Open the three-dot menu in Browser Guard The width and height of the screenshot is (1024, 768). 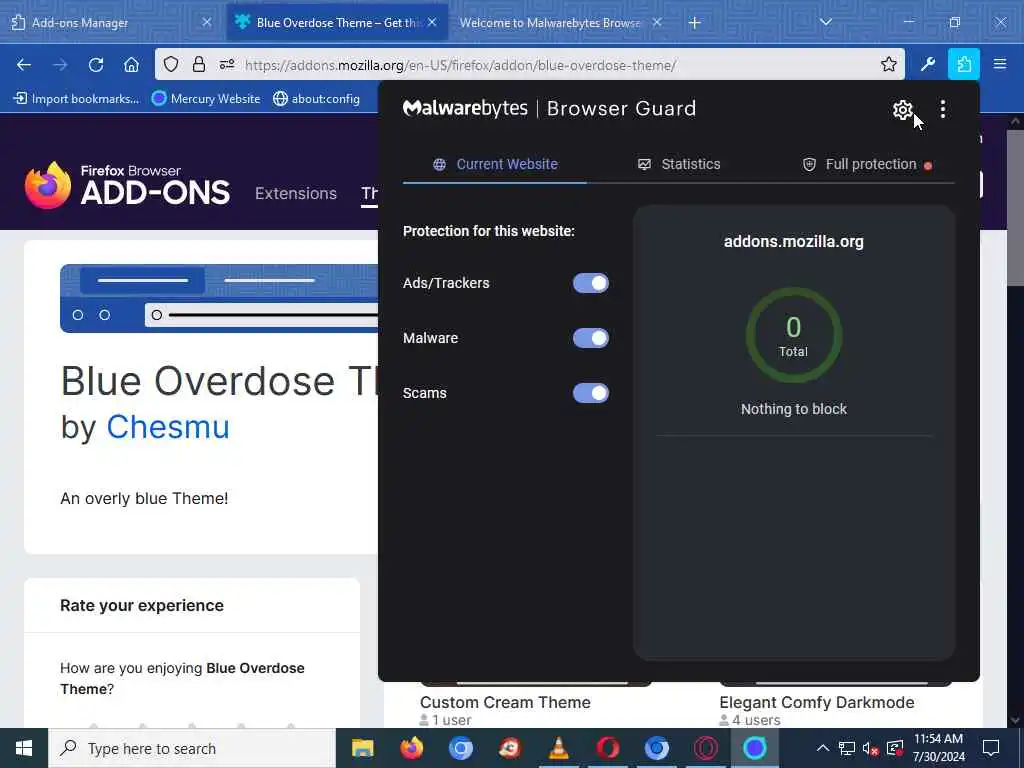click(942, 109)
